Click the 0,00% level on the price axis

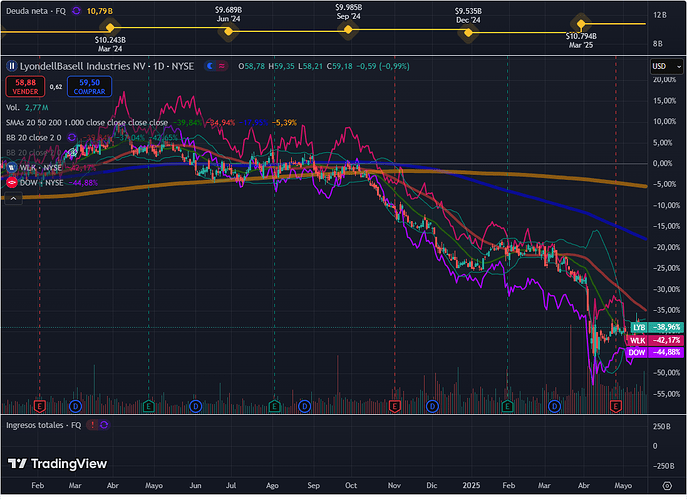point(662,163)
